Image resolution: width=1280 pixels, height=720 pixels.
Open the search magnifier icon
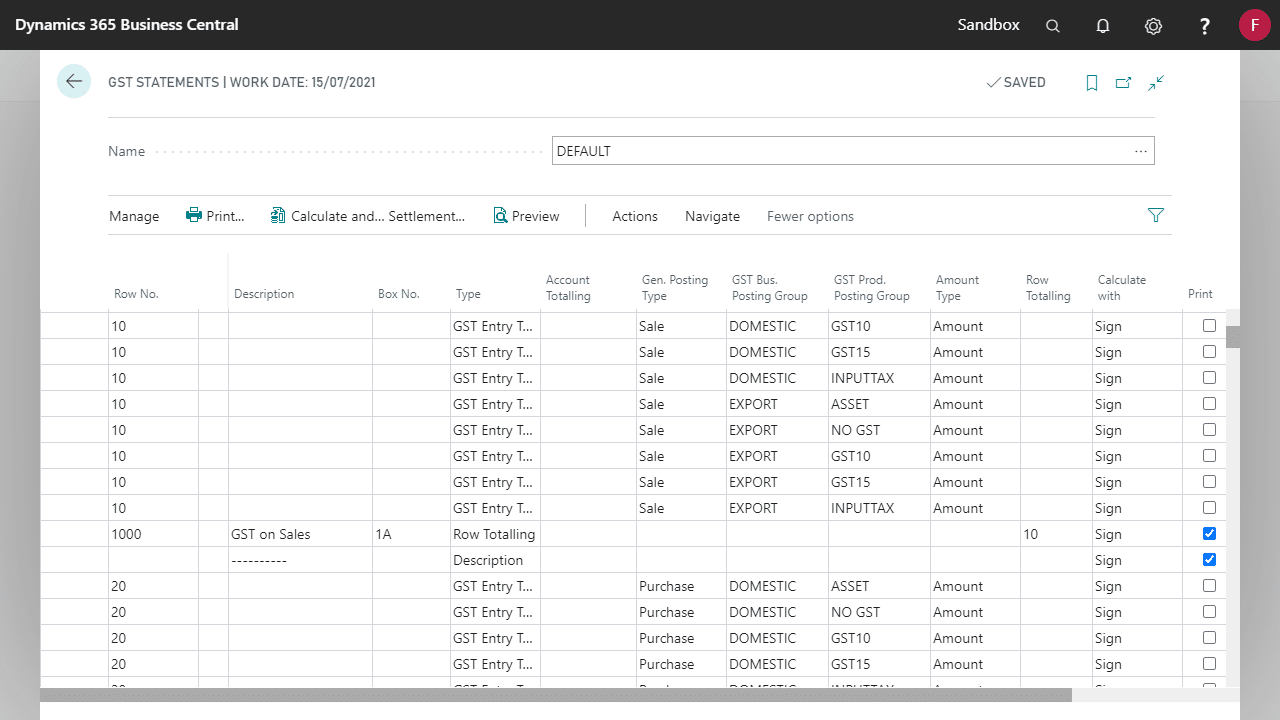click(x=1053, y=26)
